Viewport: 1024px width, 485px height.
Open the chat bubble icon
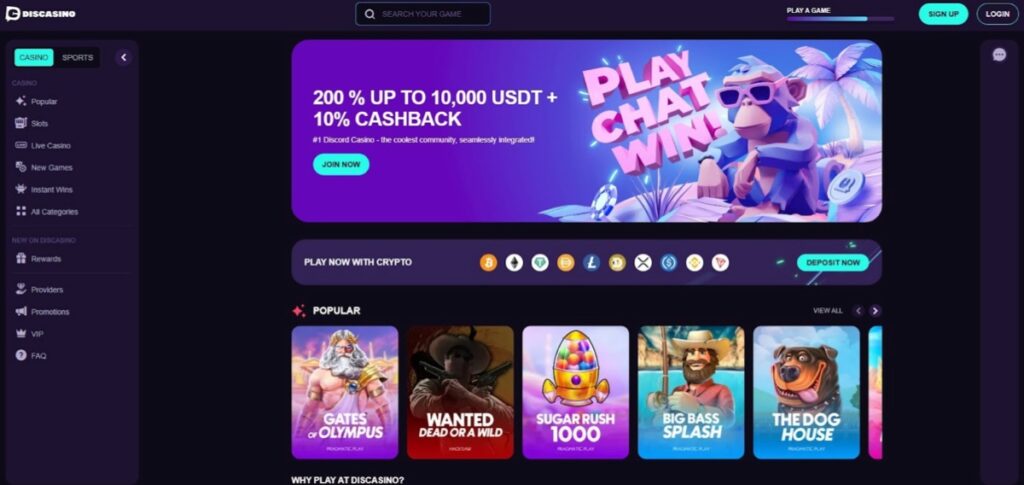[999, 55]
